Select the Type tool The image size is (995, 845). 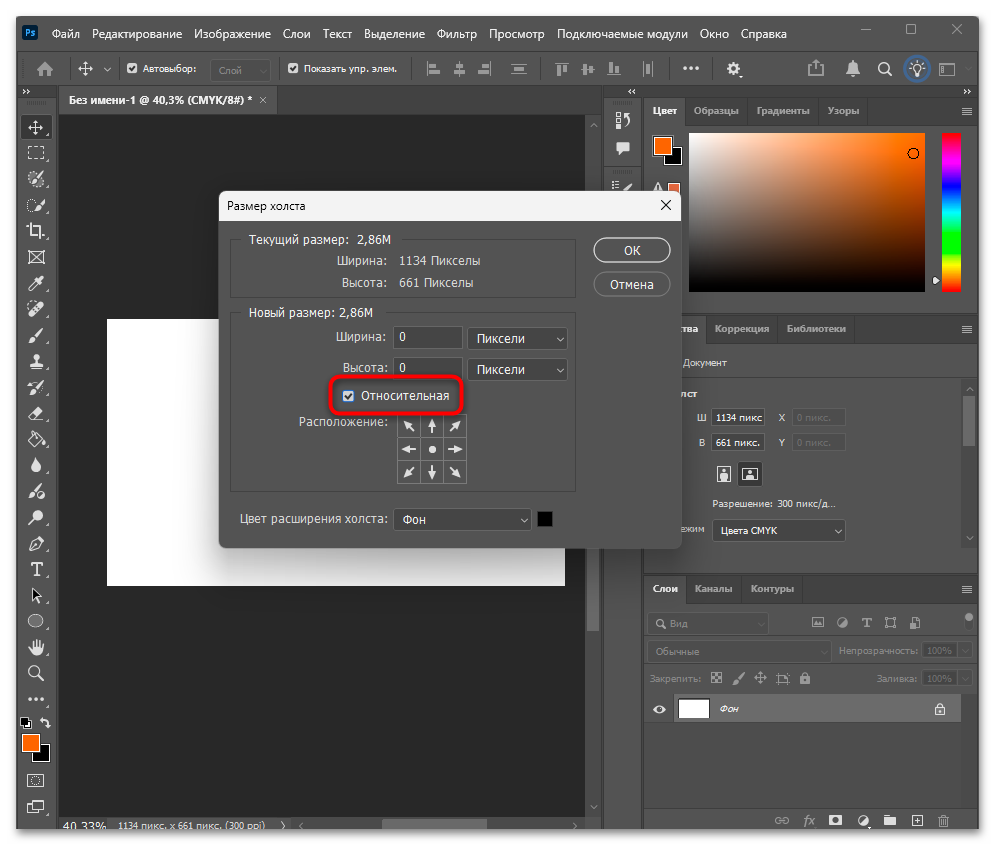tap(36, 570)
